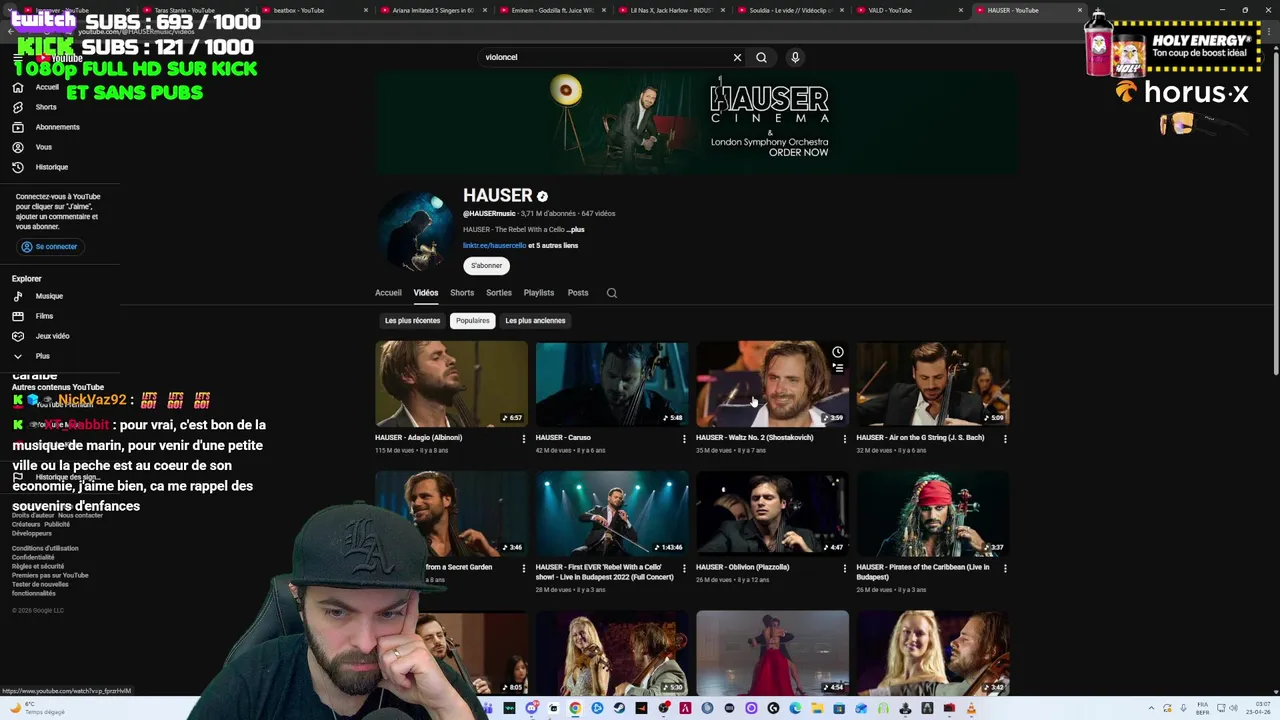The height and width of the screenshot is (720, 1280).
Task: Close the HAUSER - YouTube browser tab
Action: click(1079, 10)
